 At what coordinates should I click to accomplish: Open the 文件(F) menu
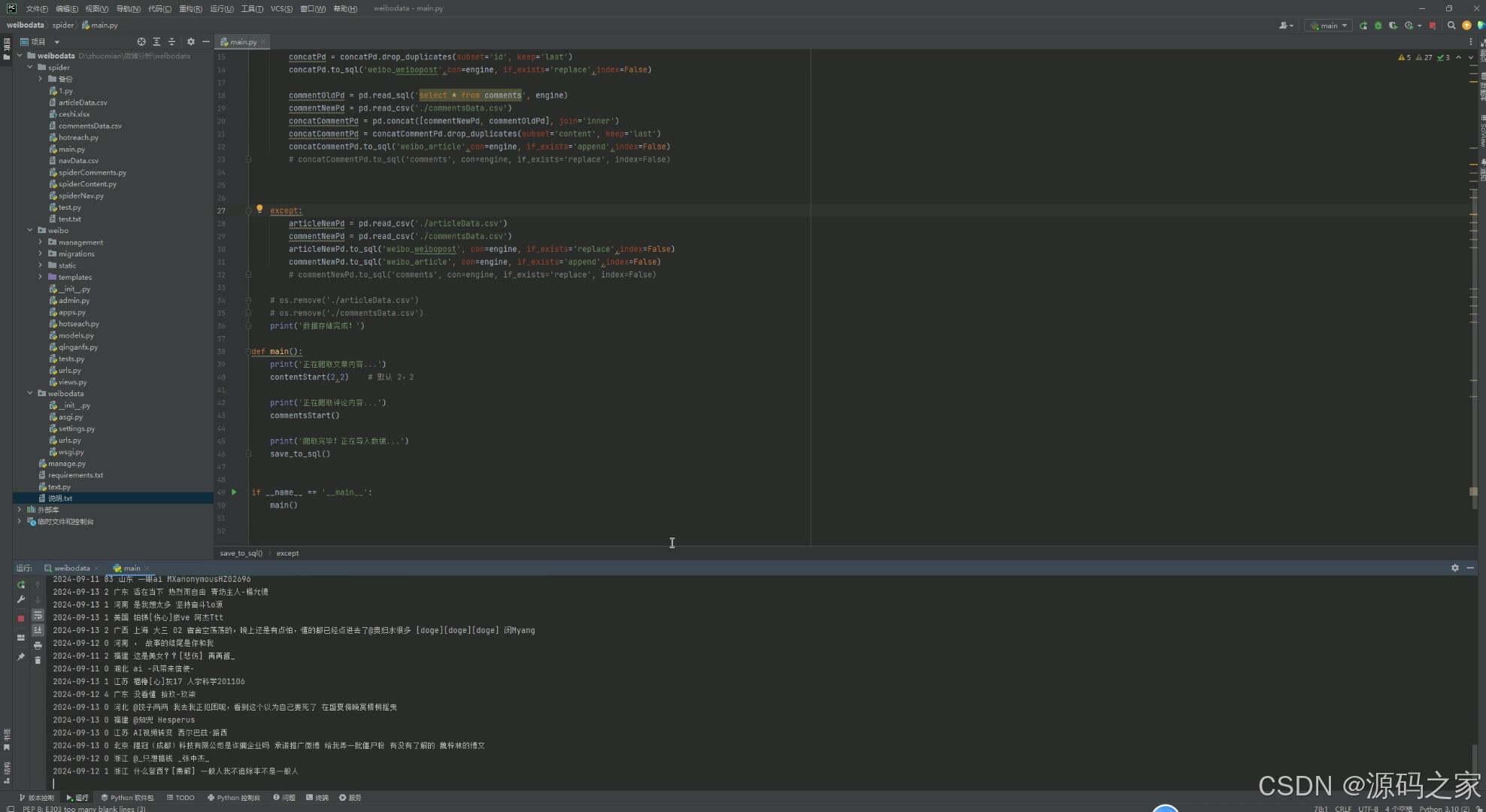pos(36,9)
